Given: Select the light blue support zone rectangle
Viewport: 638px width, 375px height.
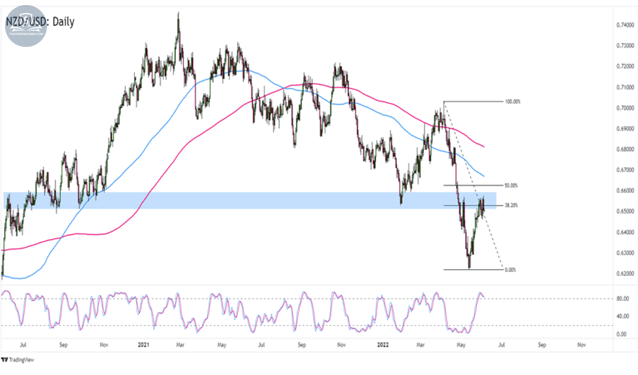Looking at the screenshot, I should [250, 201].
